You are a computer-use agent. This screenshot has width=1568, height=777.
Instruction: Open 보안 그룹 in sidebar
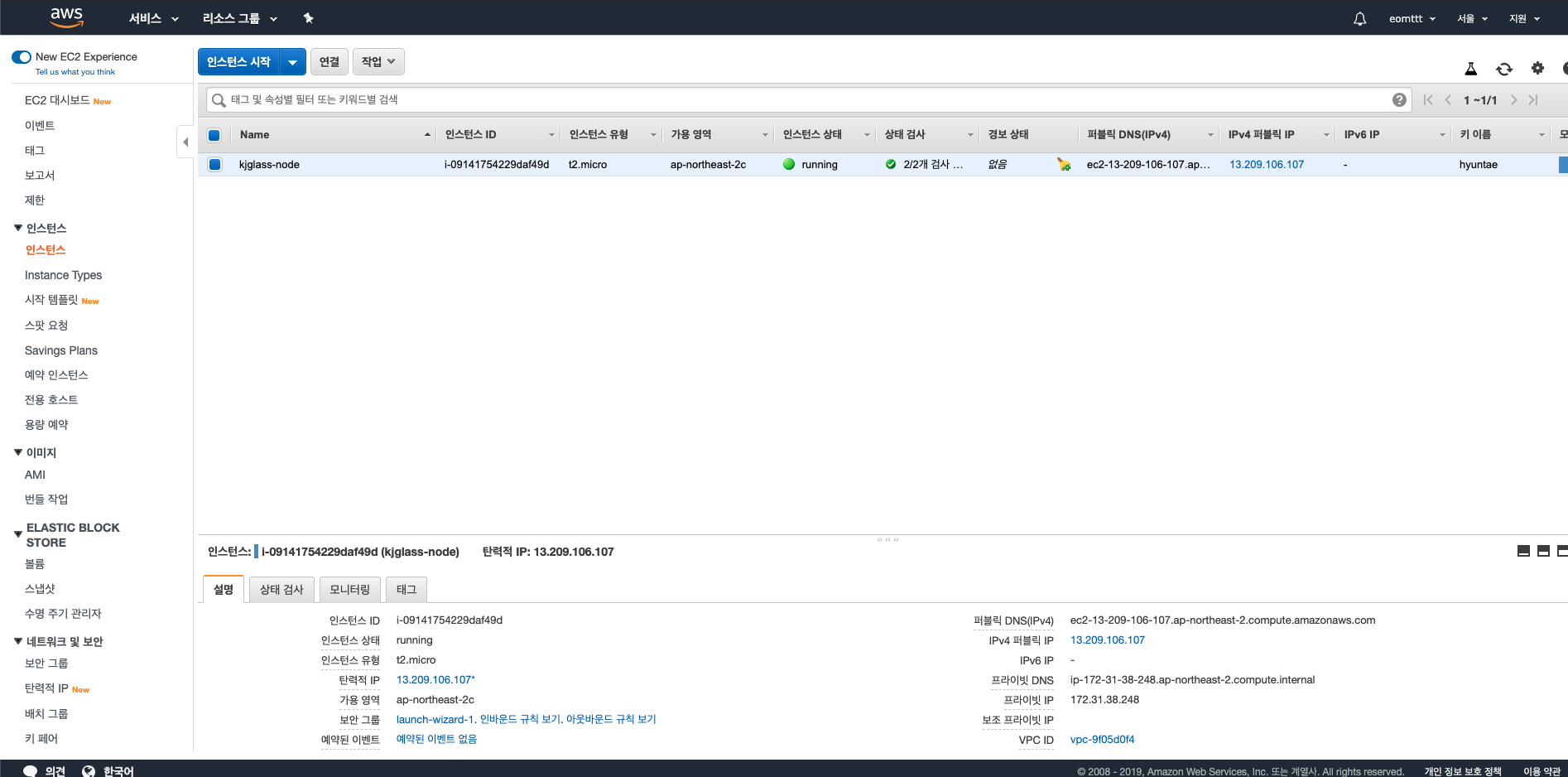coord(46,664)
